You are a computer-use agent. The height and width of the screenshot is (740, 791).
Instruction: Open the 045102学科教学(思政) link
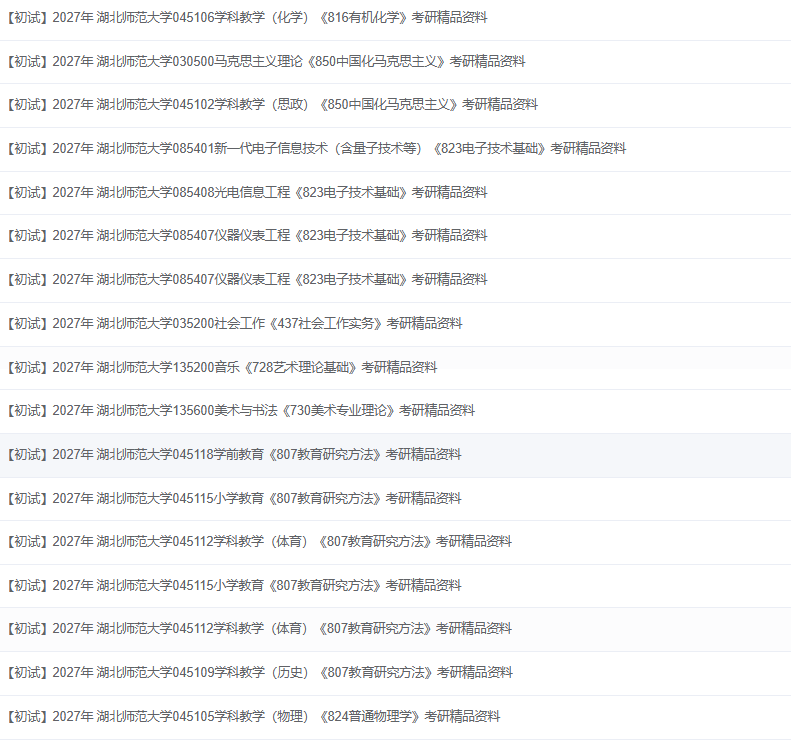click(272, 104)
